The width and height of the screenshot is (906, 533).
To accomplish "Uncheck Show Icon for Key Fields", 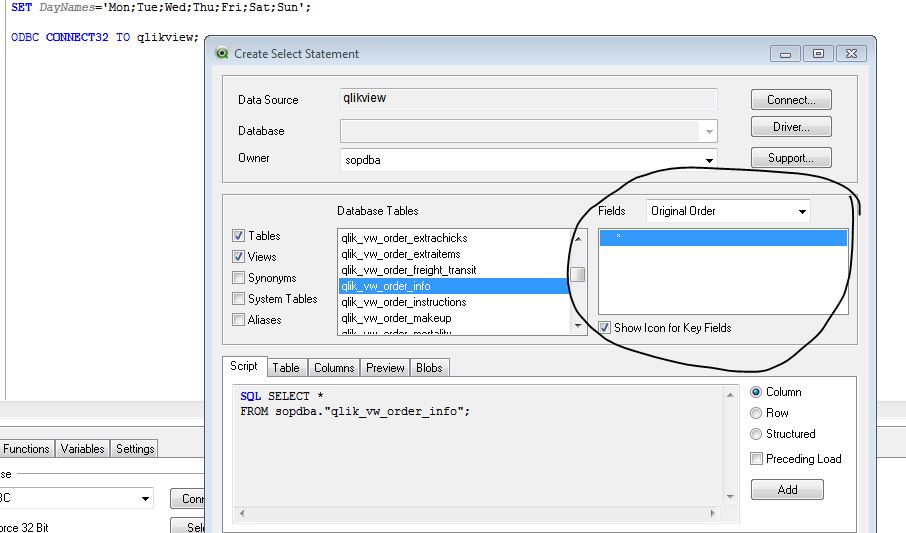I will [x=604, y=328].
